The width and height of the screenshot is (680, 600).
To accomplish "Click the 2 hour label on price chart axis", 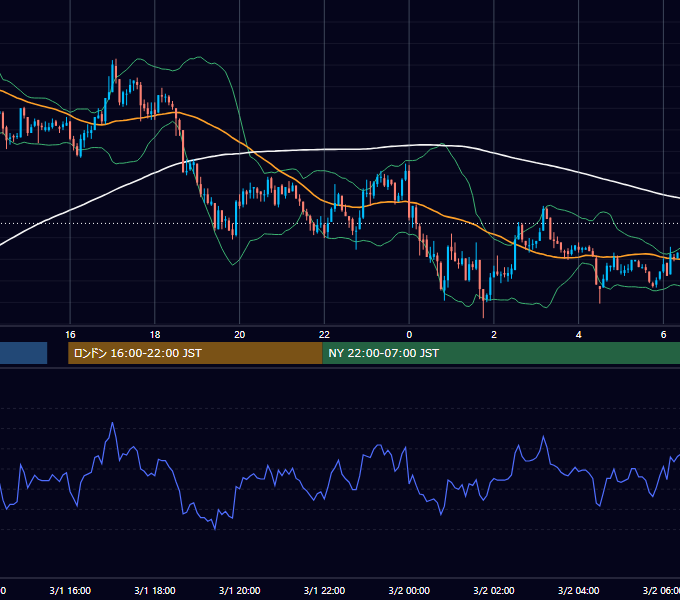I will coord(494,335).
